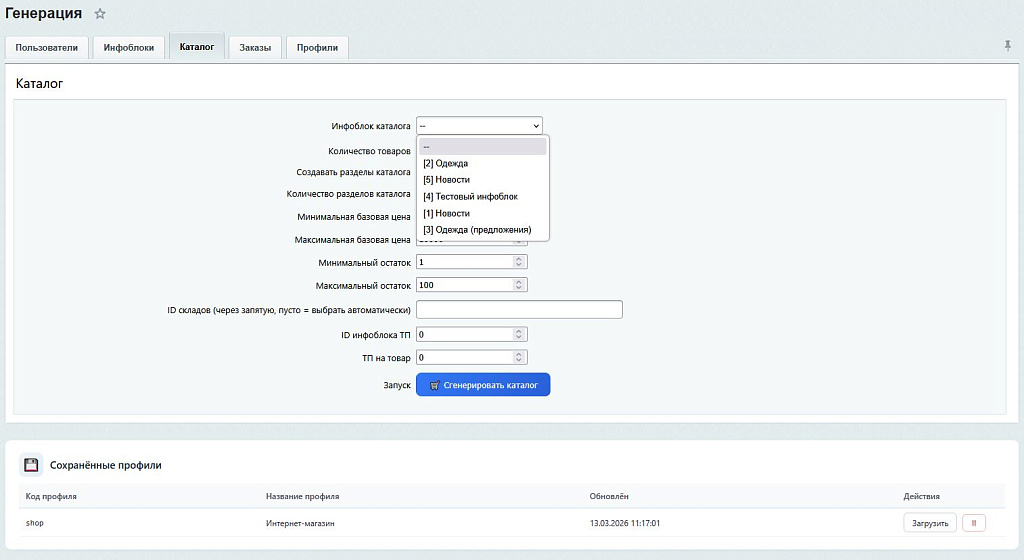Screen dimensions: 1024x560
Task: Click the pin icon at tab bar right
Action: point(1007,46)
